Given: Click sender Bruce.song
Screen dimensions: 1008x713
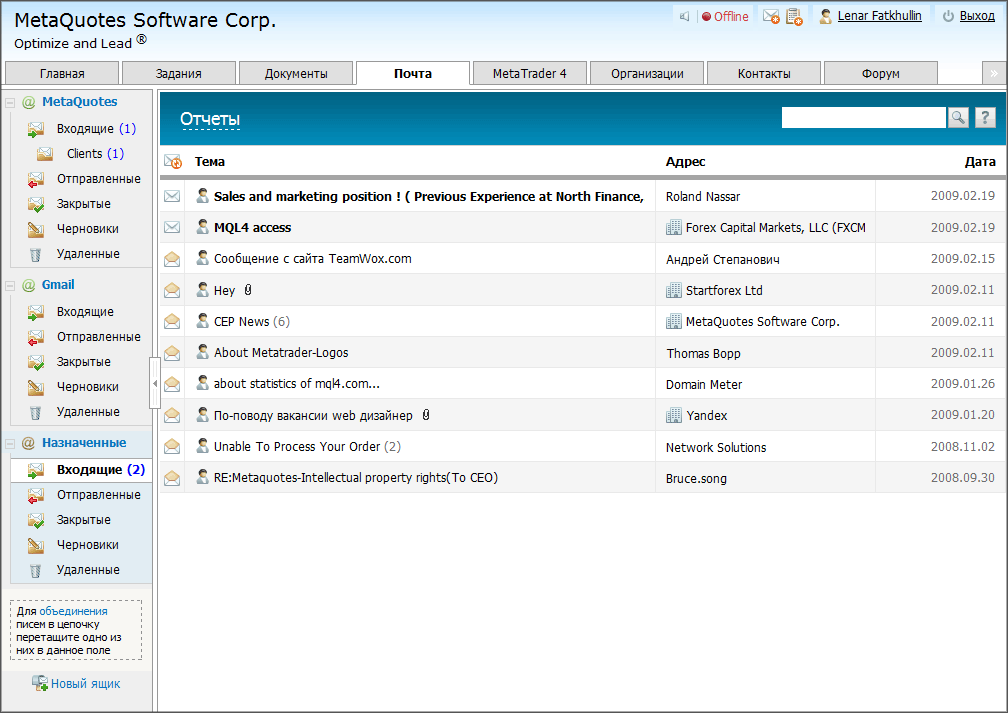Looking at the screenshot, I should pyautogui.click(x=696, y=478).
